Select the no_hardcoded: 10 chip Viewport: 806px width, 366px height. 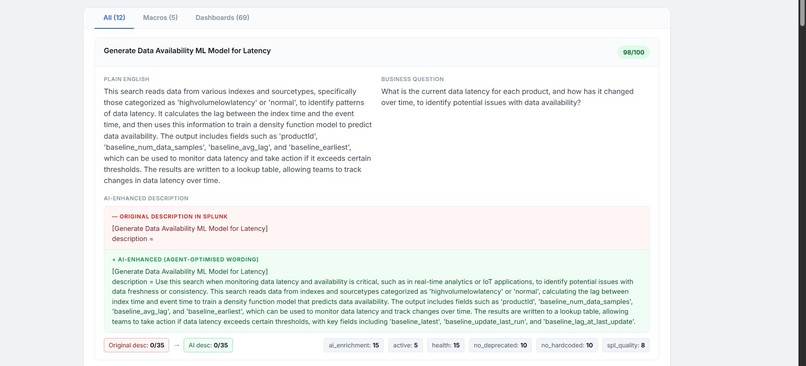tap(567, 345)
